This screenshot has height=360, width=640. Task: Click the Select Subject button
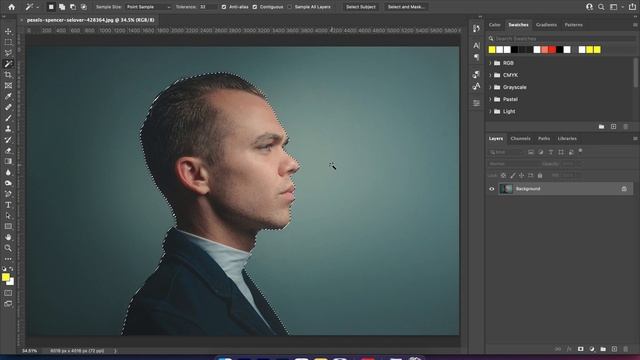pyautogui.click(x=361, y=7)
